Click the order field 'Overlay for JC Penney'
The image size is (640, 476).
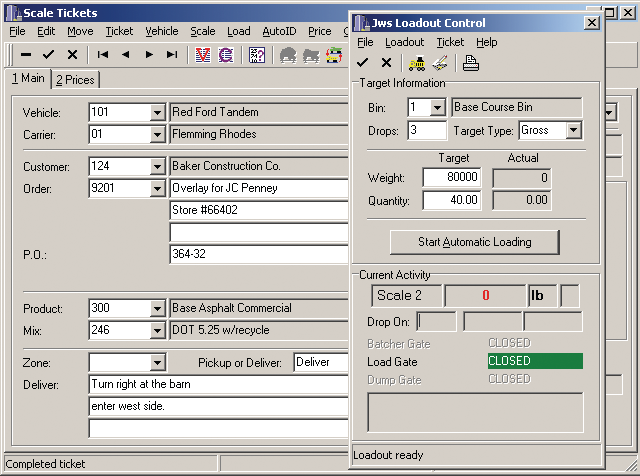tap(259, 188)
